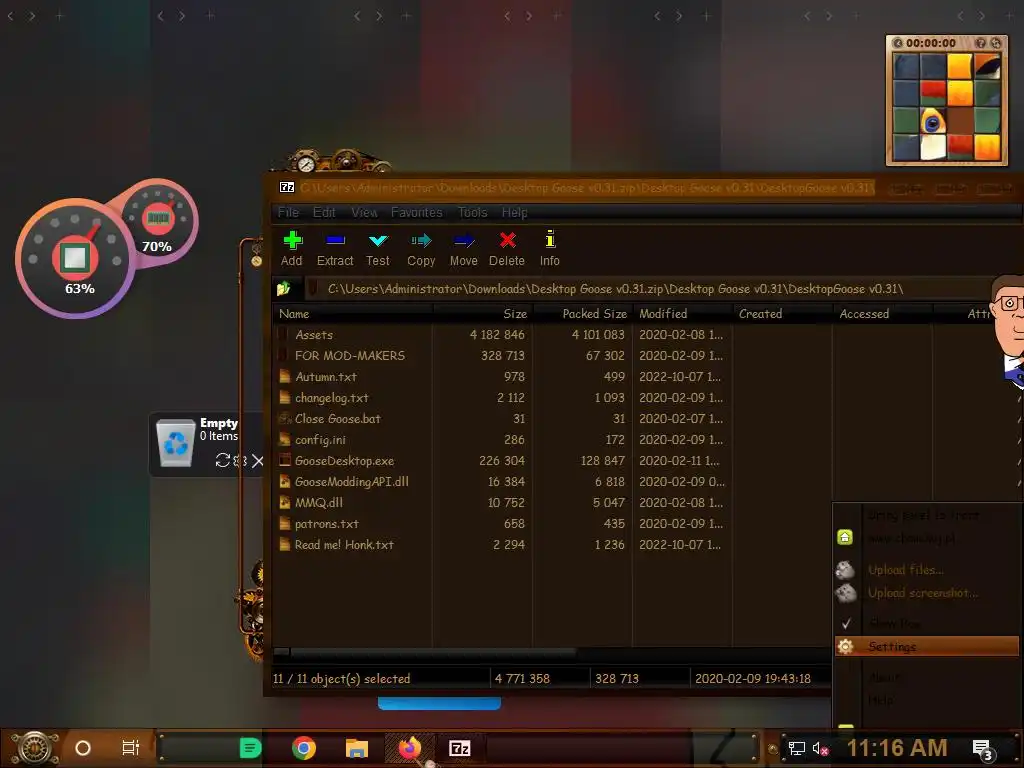The height and width of the screenshot is (768, 1024).
Task: Click the recycle bin gadget refresh arrows
Action: point(222,460)
